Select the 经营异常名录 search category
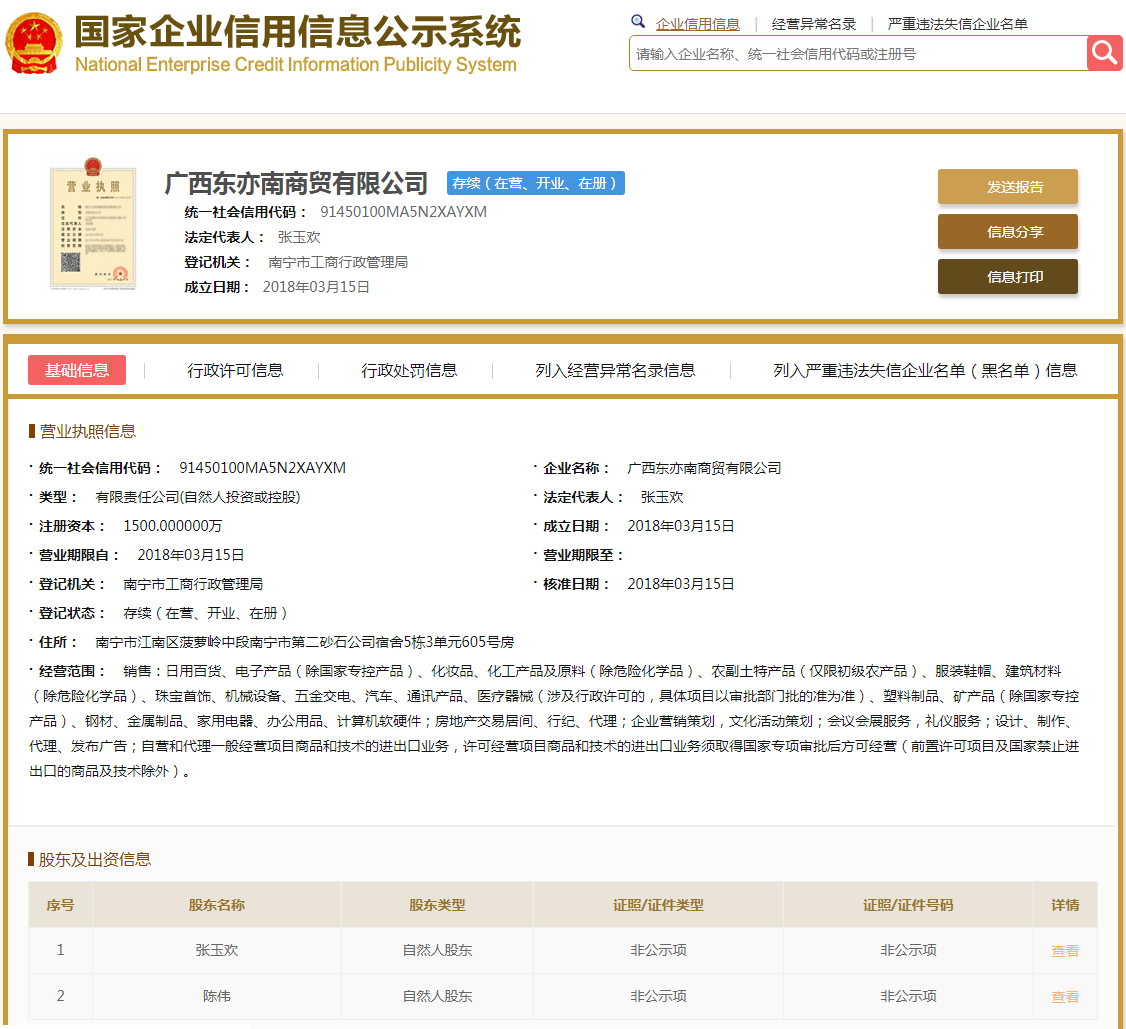This screenshot has width=1126, height=1029. [x=813, y=24]
